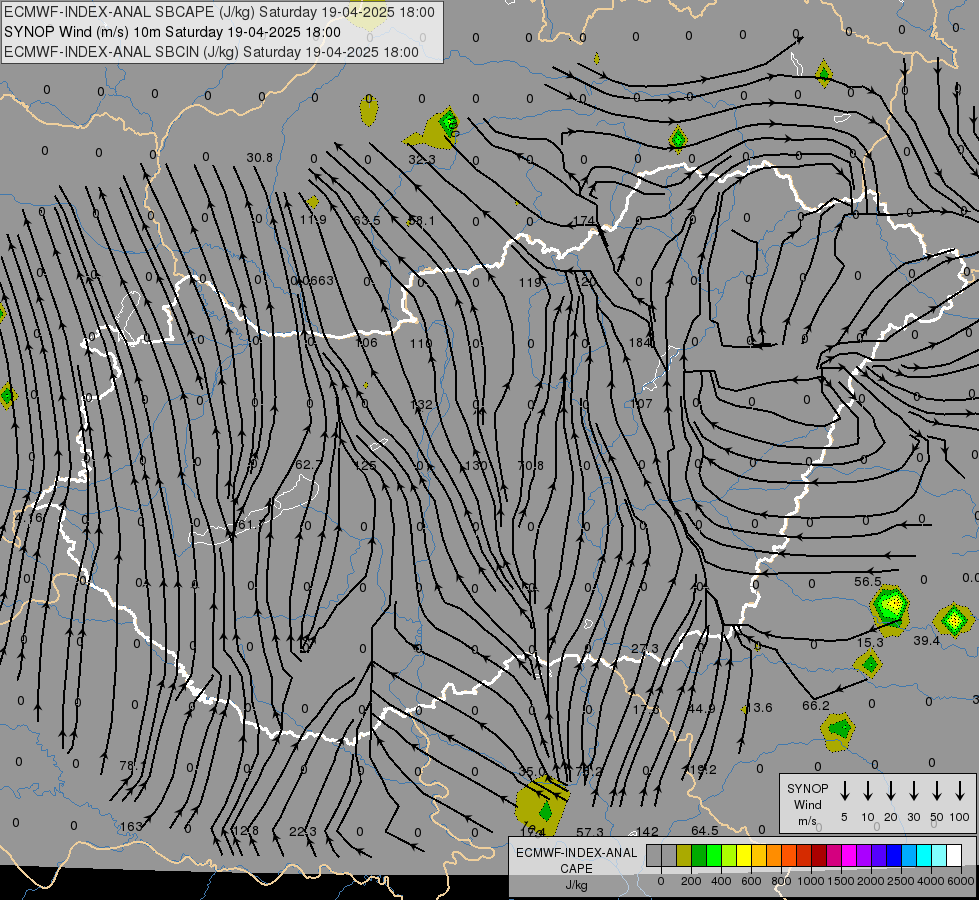Click the 132 CAPE value on map
979x900 pixels.
coord(421,405)
